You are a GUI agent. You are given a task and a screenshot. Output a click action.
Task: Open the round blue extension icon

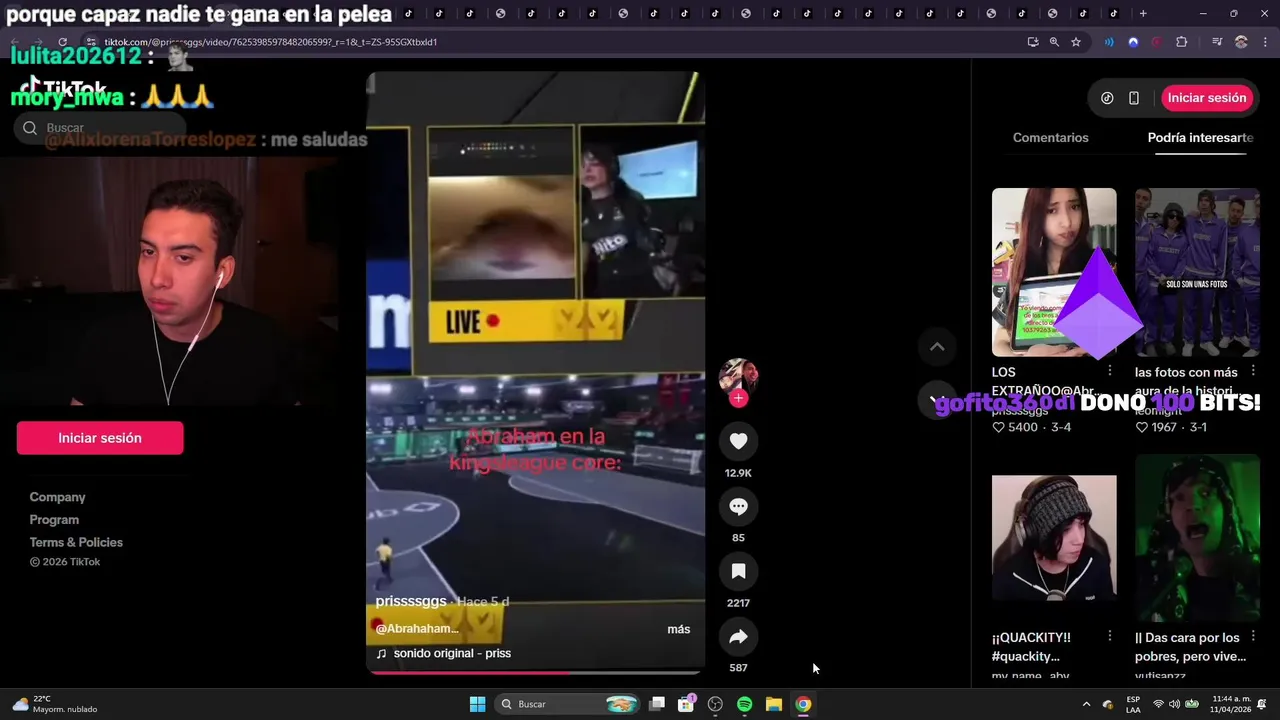point(1133,42)
